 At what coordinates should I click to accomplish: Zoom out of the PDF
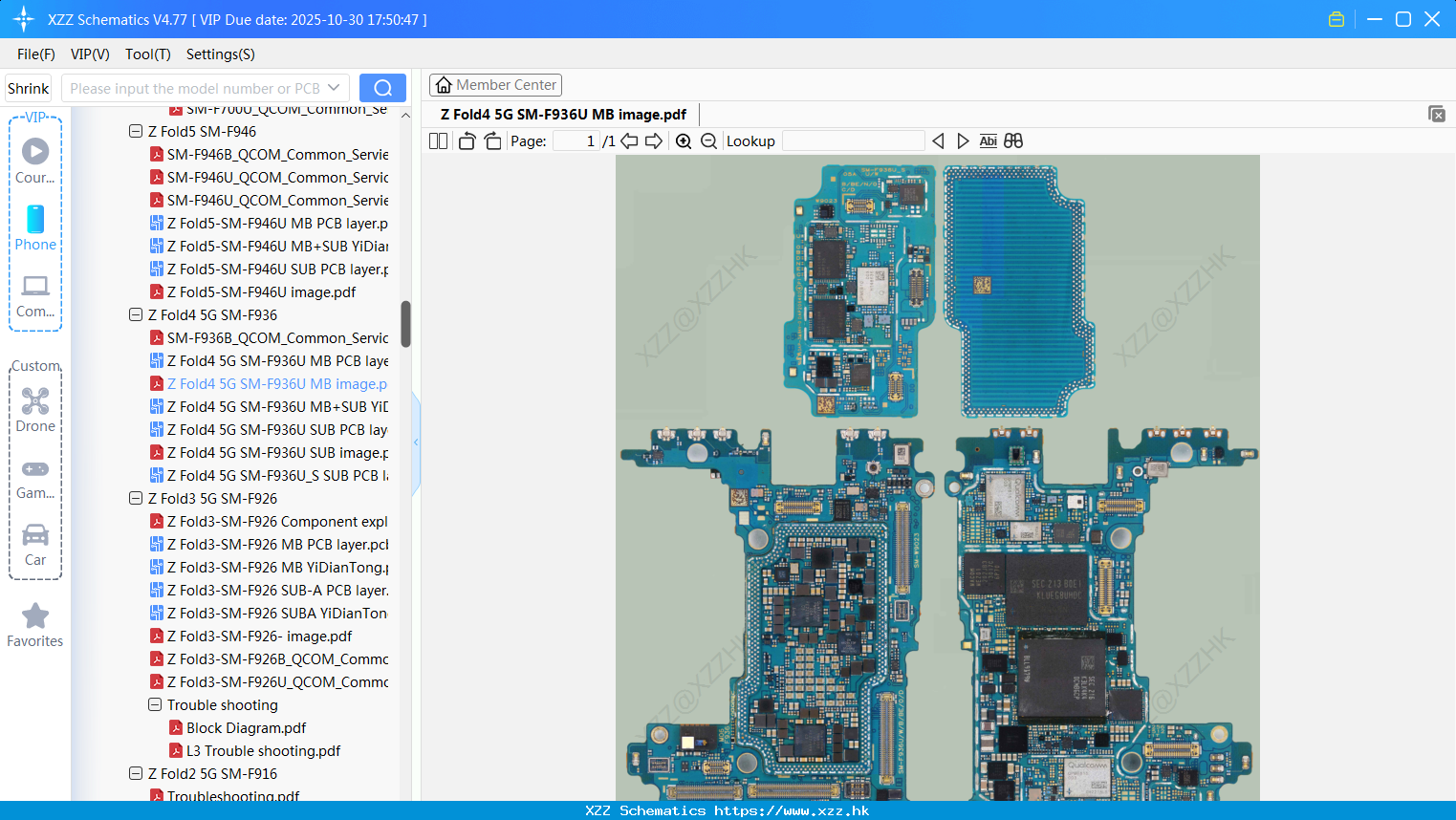[708, 141]
